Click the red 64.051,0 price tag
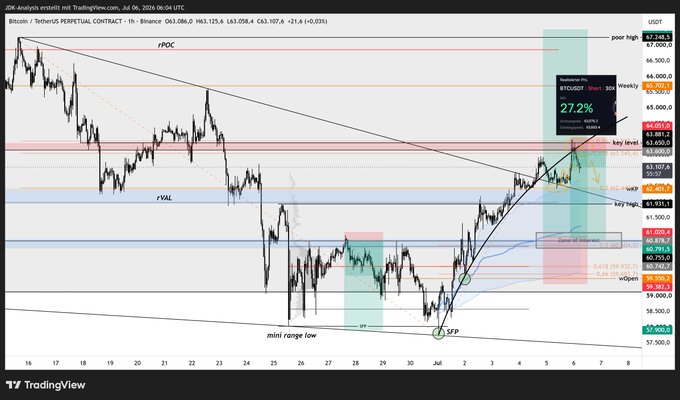Image resolution: width=680 pixels, height=400 pixels. click(658, 126)
